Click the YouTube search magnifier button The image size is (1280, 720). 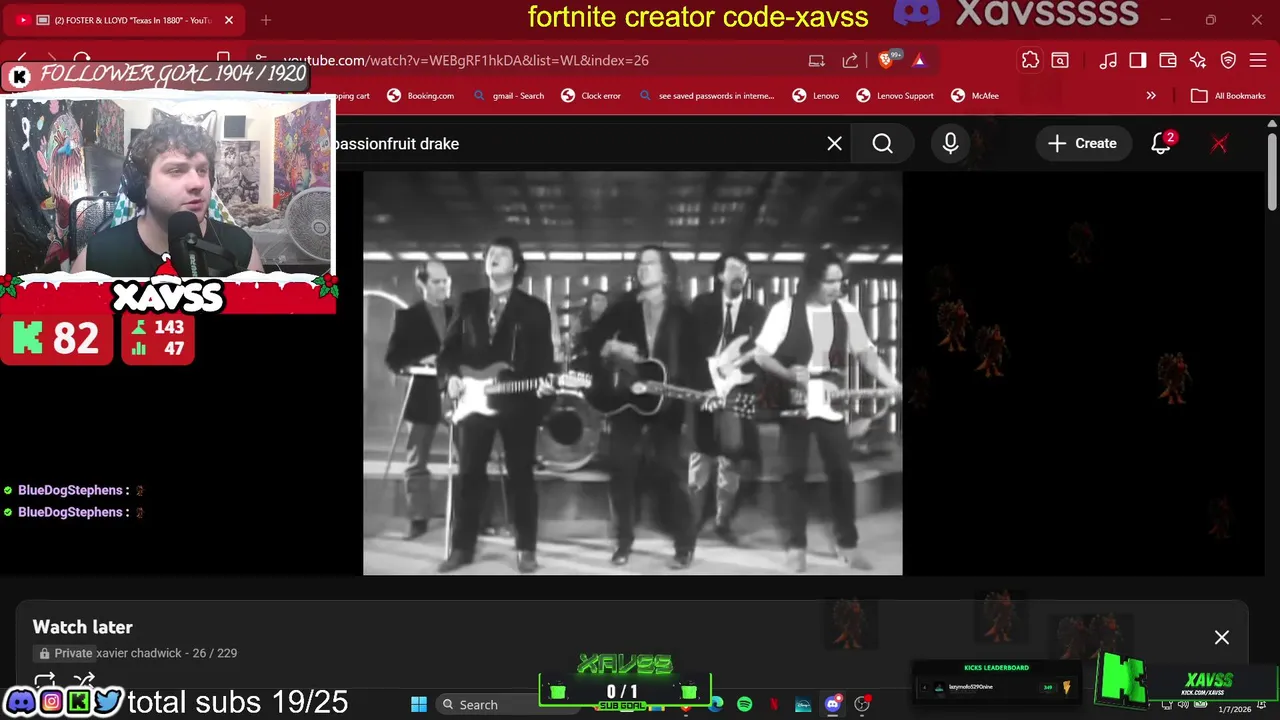tap(883, 144)
